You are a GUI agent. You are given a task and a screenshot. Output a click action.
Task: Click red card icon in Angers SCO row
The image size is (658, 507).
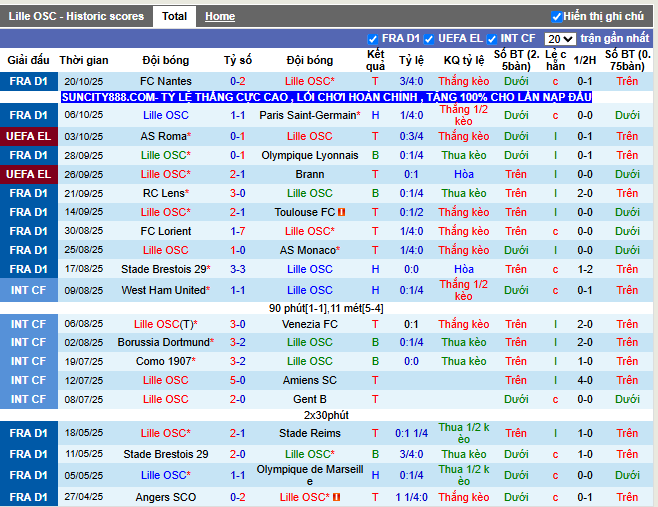(x=336, y=497)
